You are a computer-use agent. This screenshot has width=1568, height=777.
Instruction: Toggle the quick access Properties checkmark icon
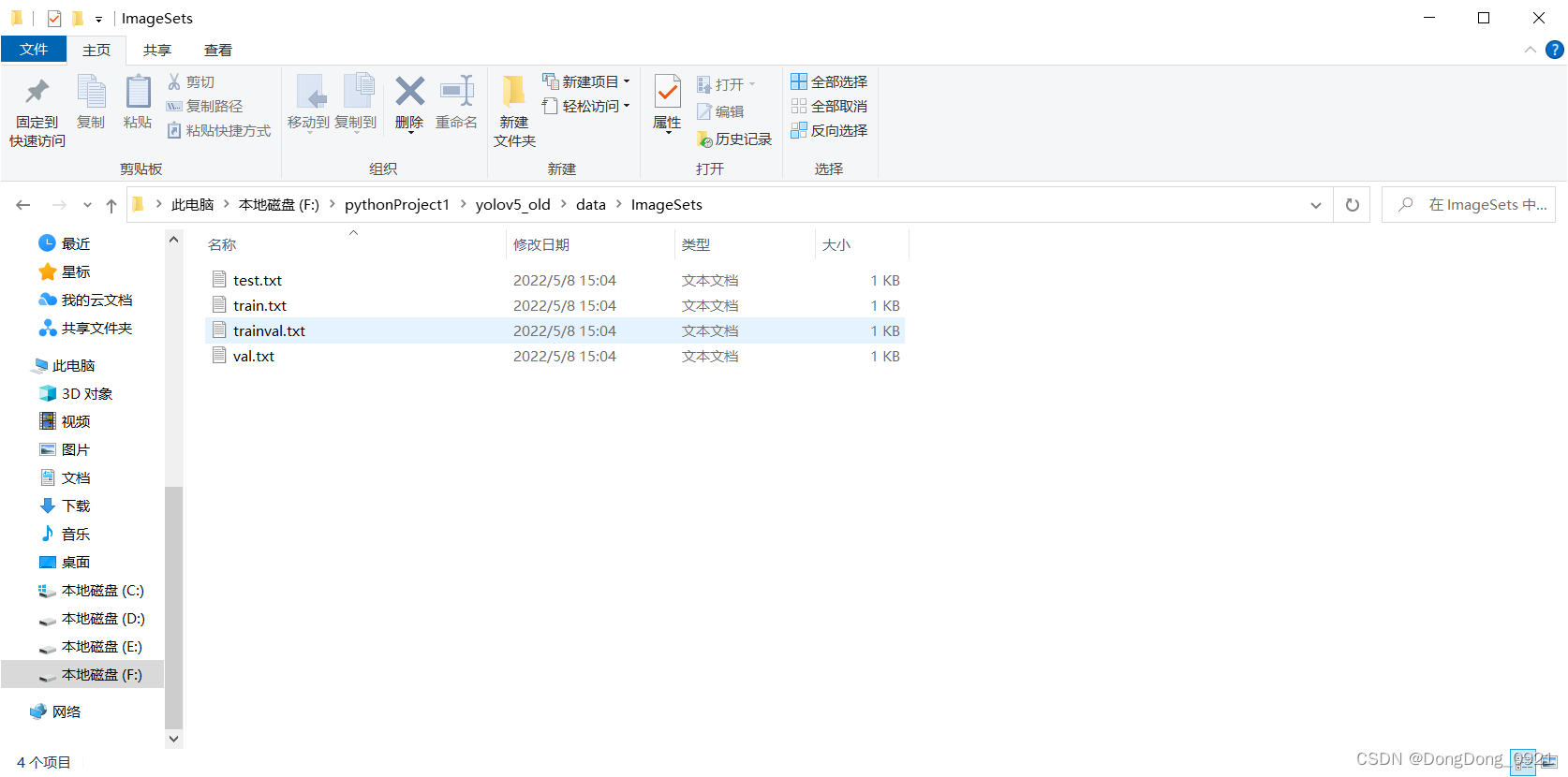(54, 19)
